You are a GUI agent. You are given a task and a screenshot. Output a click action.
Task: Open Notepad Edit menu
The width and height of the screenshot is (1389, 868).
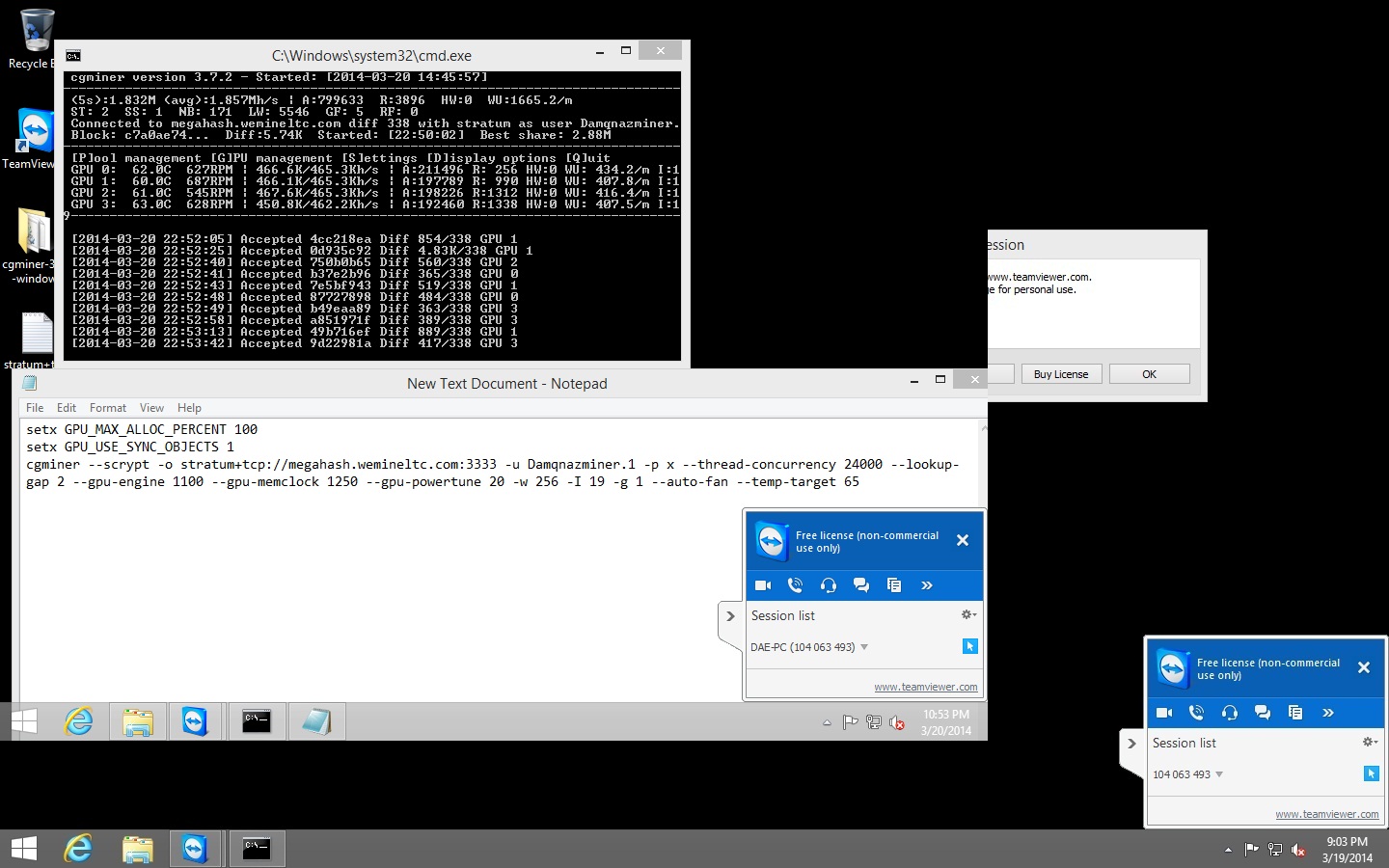(67, 408)
